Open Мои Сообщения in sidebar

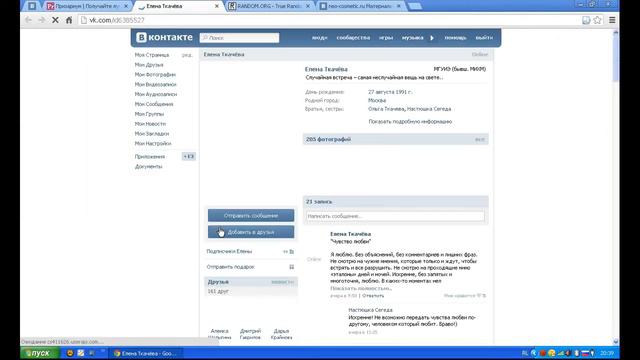154,104
